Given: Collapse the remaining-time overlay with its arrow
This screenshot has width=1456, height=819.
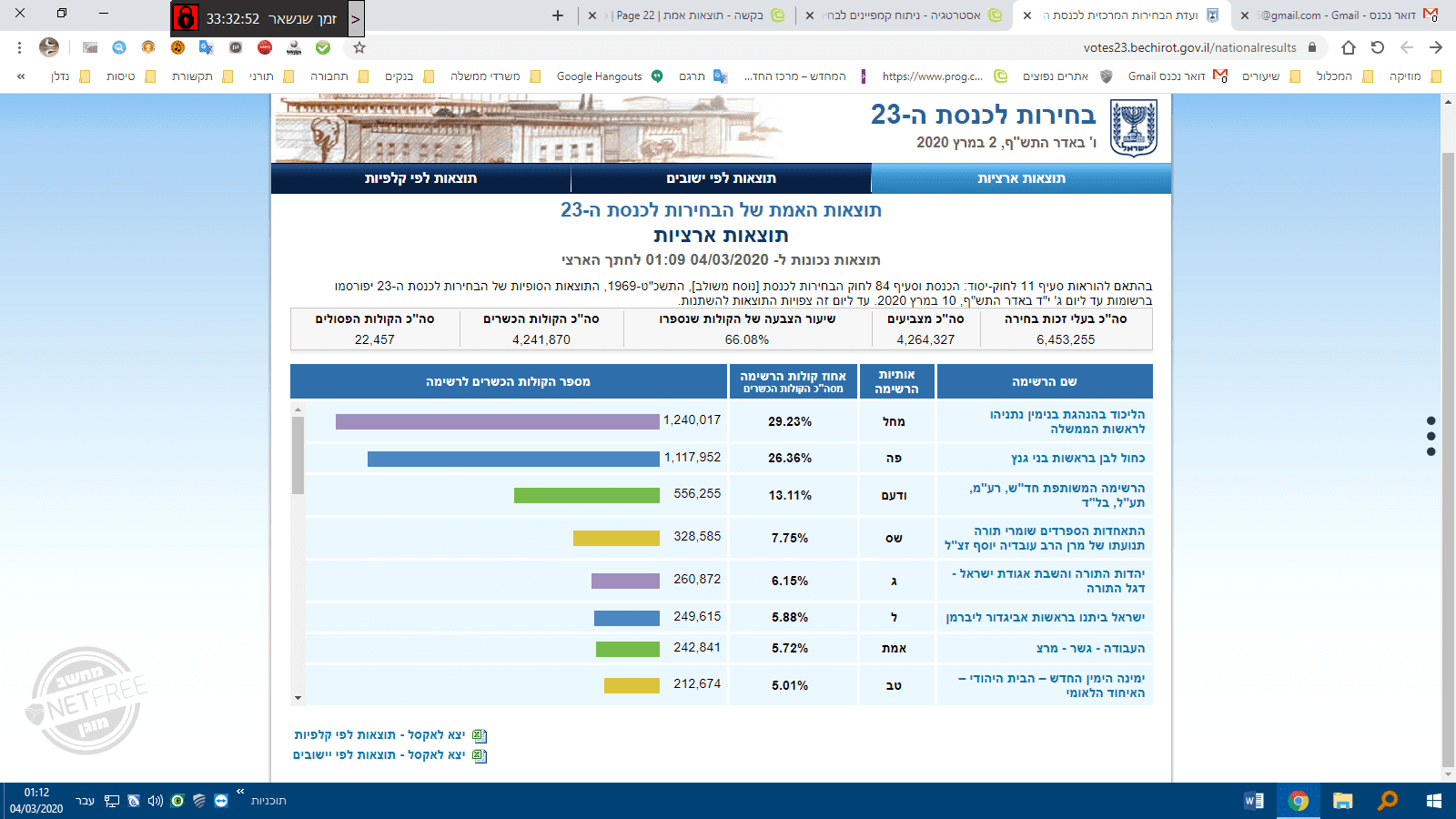Looking at the screenshot, I should [356, 18].
